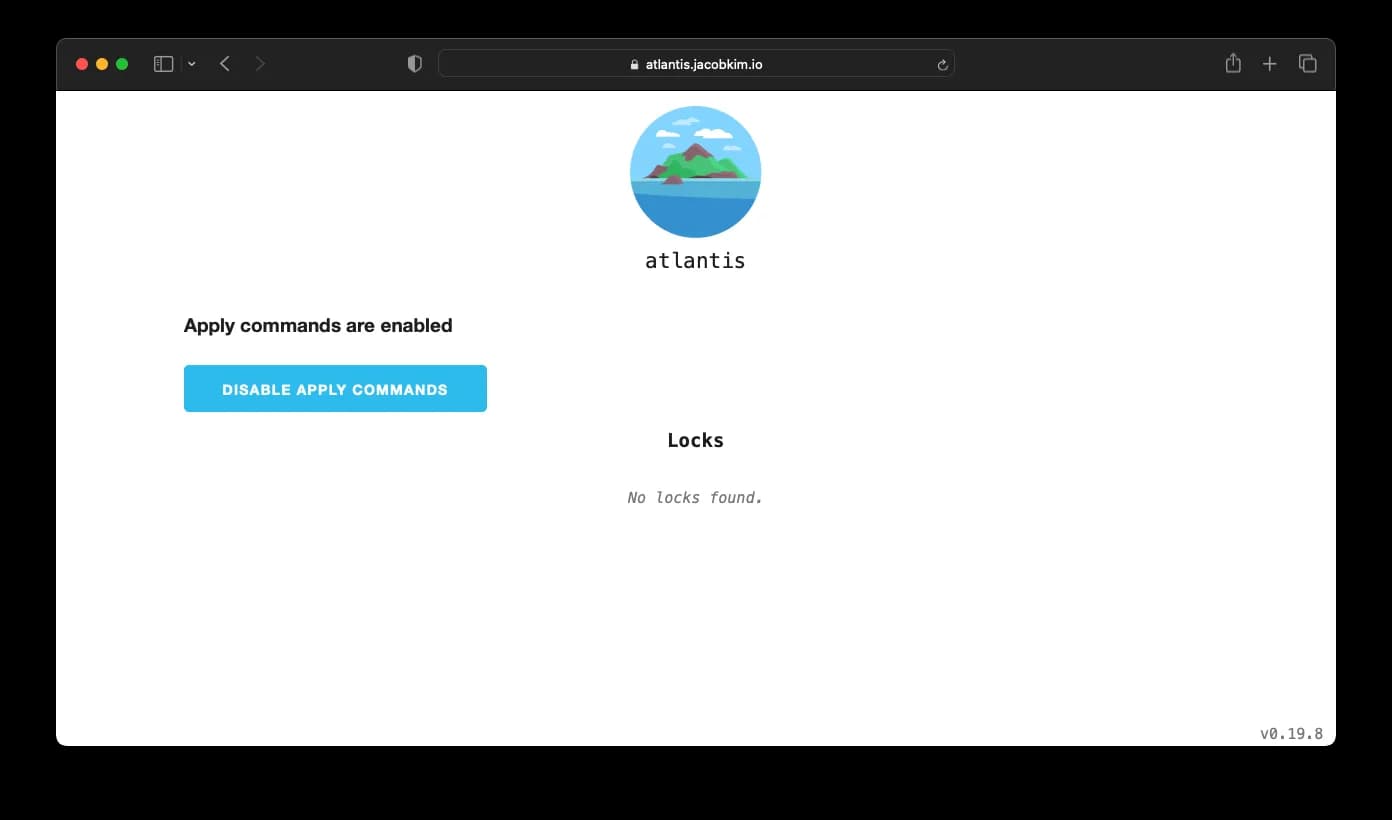This screenshot has height=820, width=1392.
Task: Open the tab overview icon
Action: click(1307, 62)
